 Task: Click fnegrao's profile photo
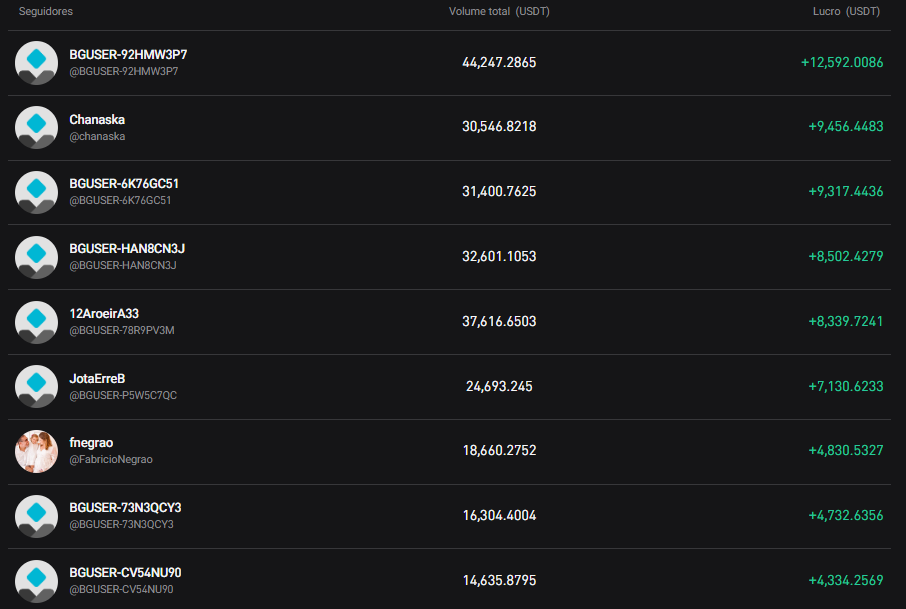point(37,451)
